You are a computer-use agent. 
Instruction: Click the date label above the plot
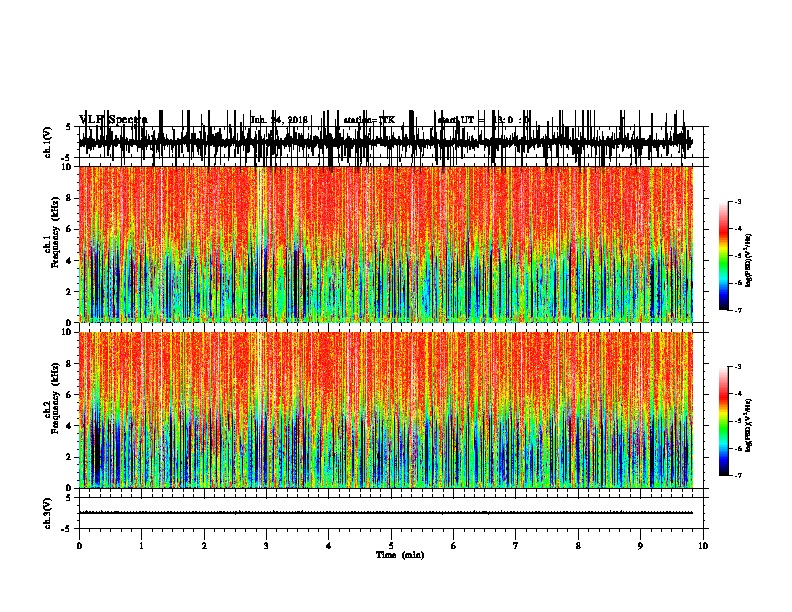(x=279, y=120)
